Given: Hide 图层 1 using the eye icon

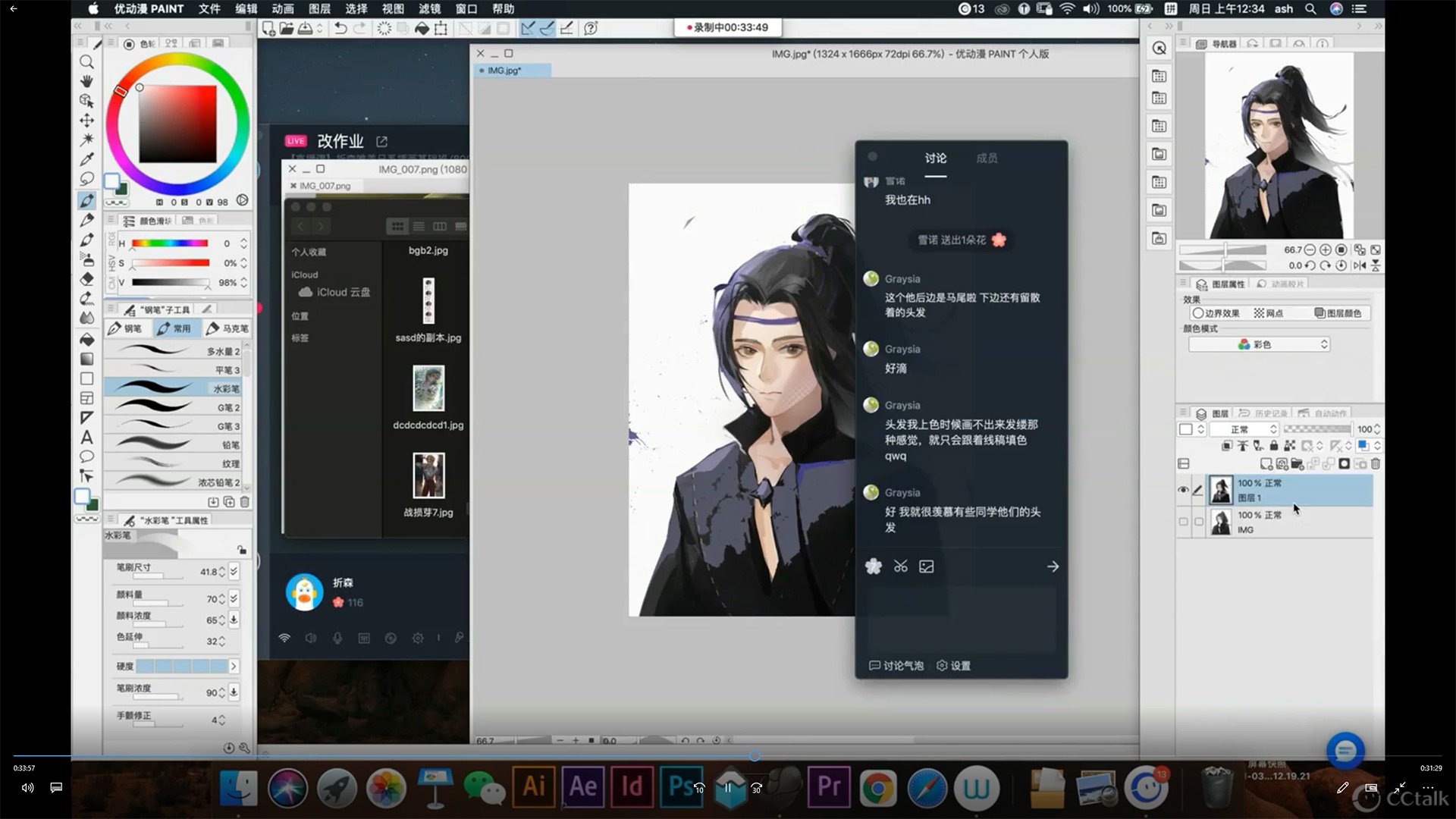Looking at the screenshot, I should pos(1183,490).
